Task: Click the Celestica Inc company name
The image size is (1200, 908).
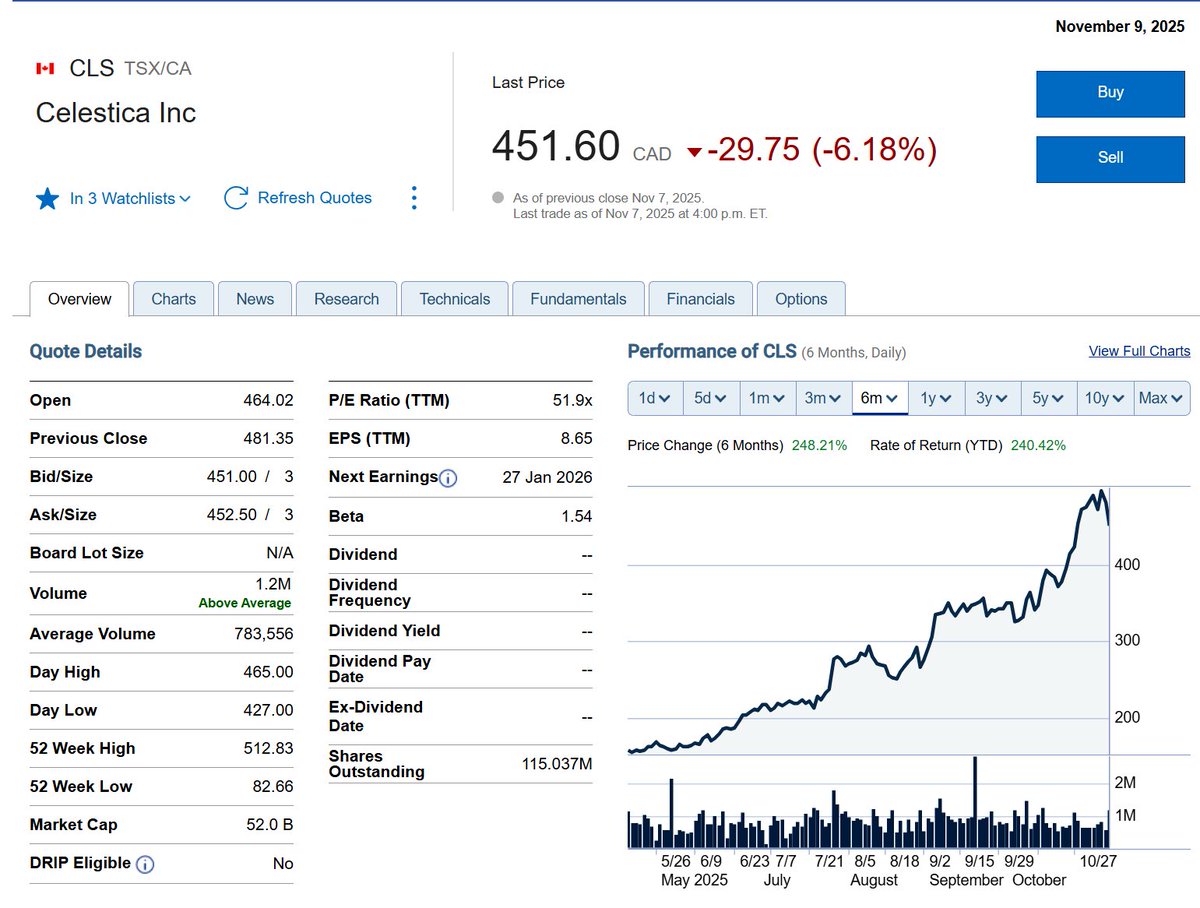Action: pos(116,113)
